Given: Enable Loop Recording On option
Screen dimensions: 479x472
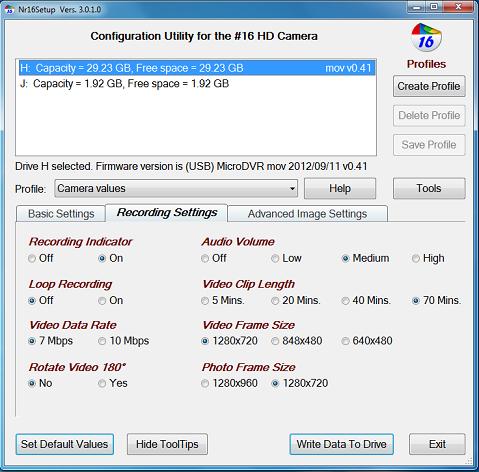Looking at the screenshot, I should tap(102, 301).
